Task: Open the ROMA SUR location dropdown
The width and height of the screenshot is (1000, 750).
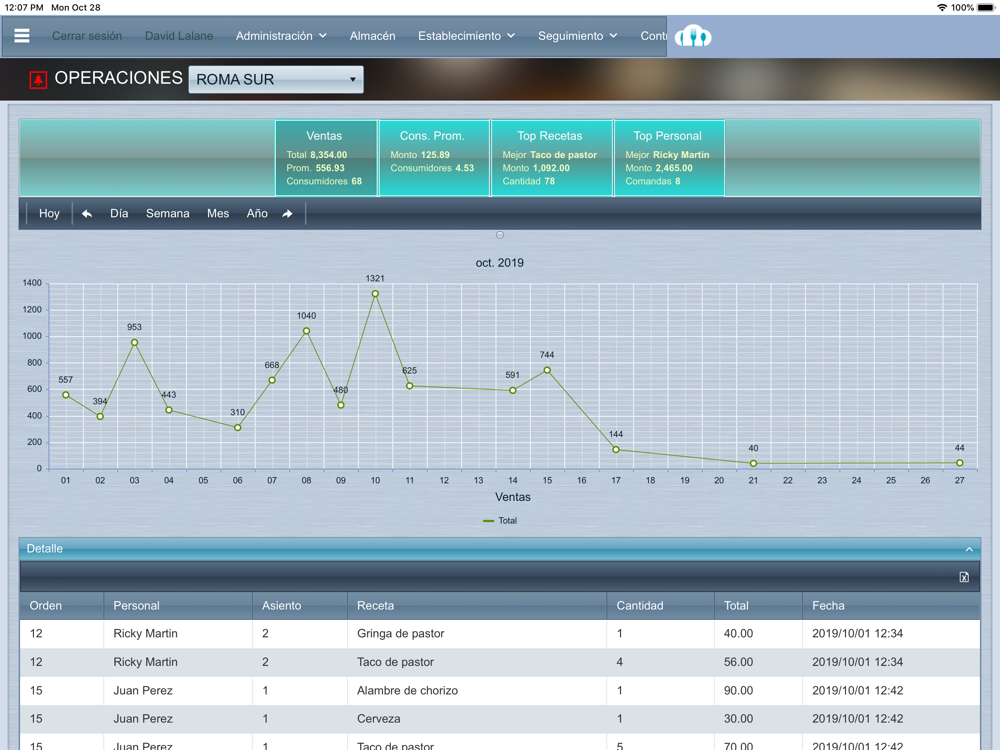Action: [x=276, y=80]
